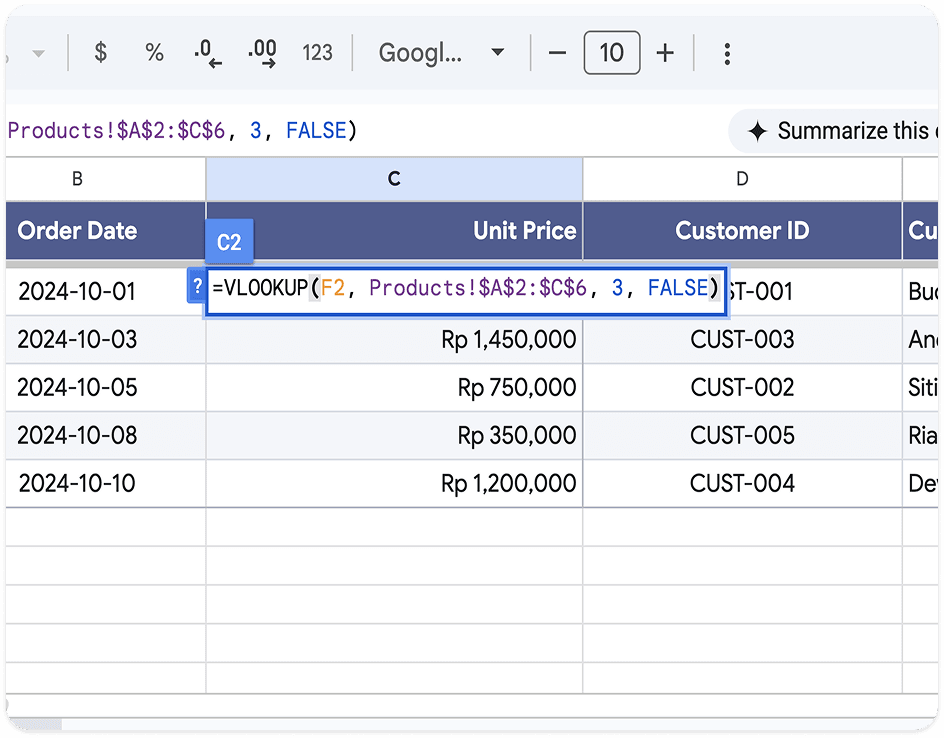The width and height of the screenshot is (944, 738).
Task: Select the Rp 1,200,000 price cell
Action: point(394,483)
